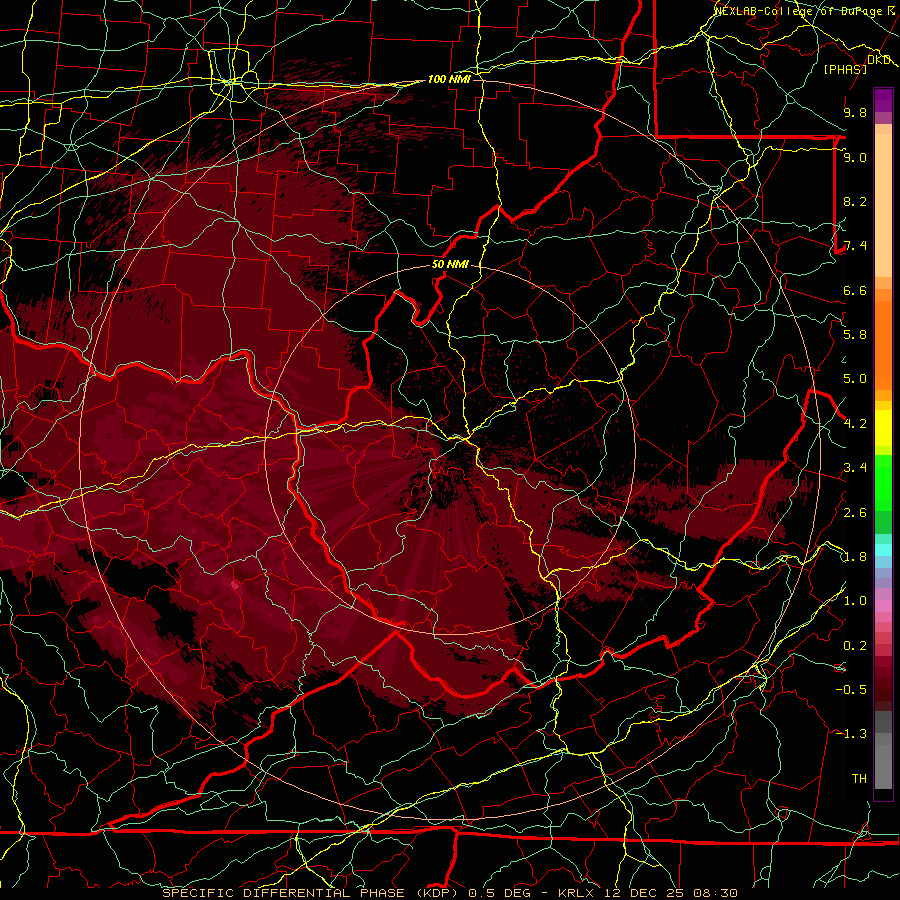The image size is (900, 900).
Task: Click the 'KRLX' station ID in the caption
Action: 578,893
